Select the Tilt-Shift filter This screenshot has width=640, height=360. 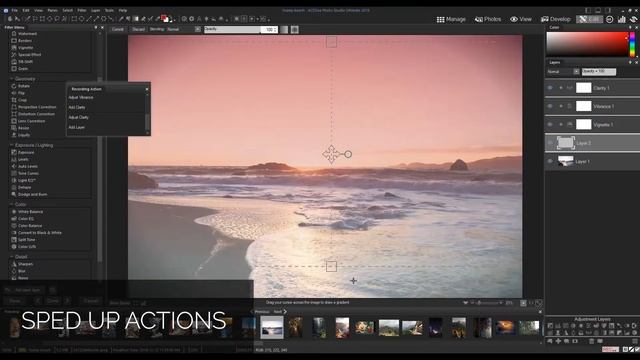point(22,61)
